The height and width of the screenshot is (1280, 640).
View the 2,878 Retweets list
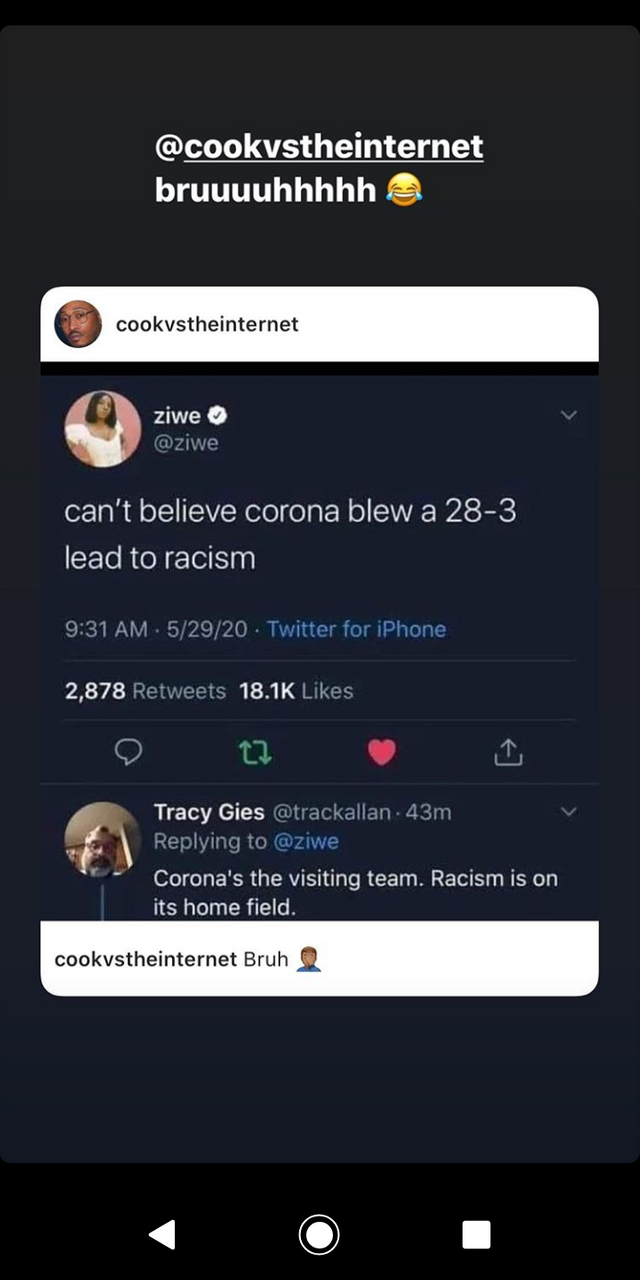coord(145,691)
